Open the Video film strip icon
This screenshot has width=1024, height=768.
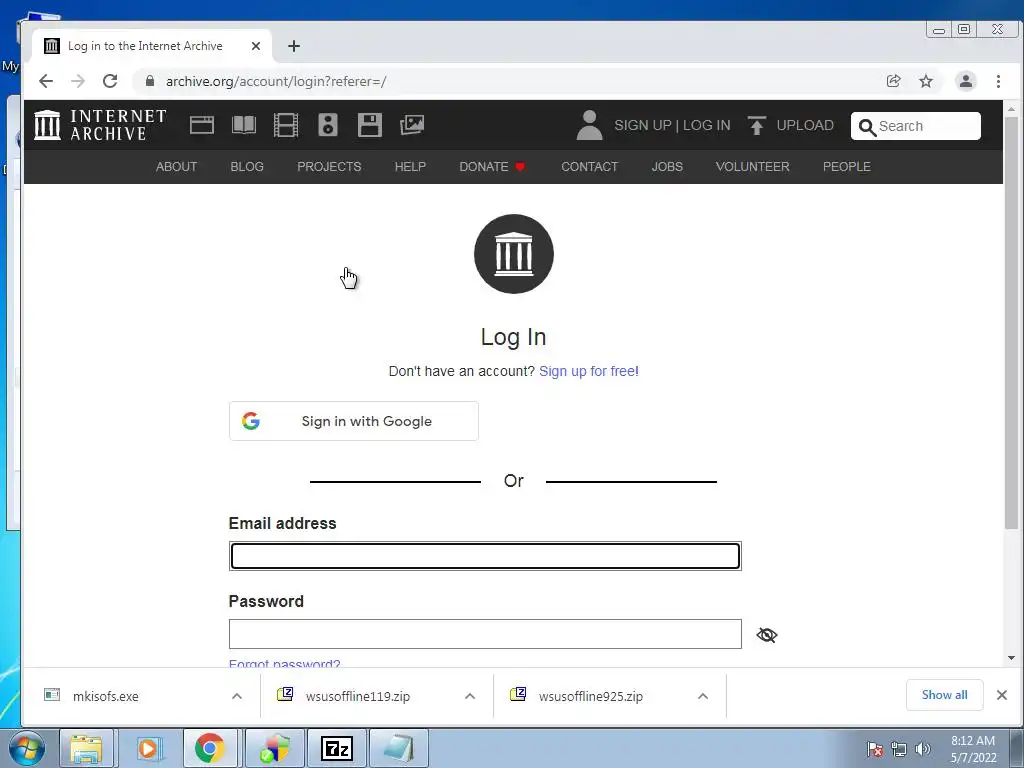click(285, 125)
